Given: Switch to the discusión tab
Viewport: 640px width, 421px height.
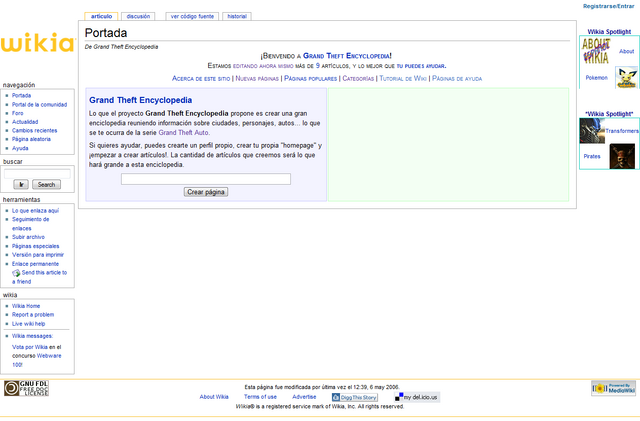Looking at the screenshot, I should point(138,16).
